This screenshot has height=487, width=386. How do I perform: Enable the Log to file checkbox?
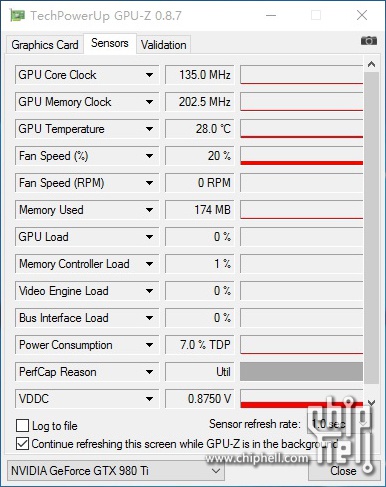22,426
